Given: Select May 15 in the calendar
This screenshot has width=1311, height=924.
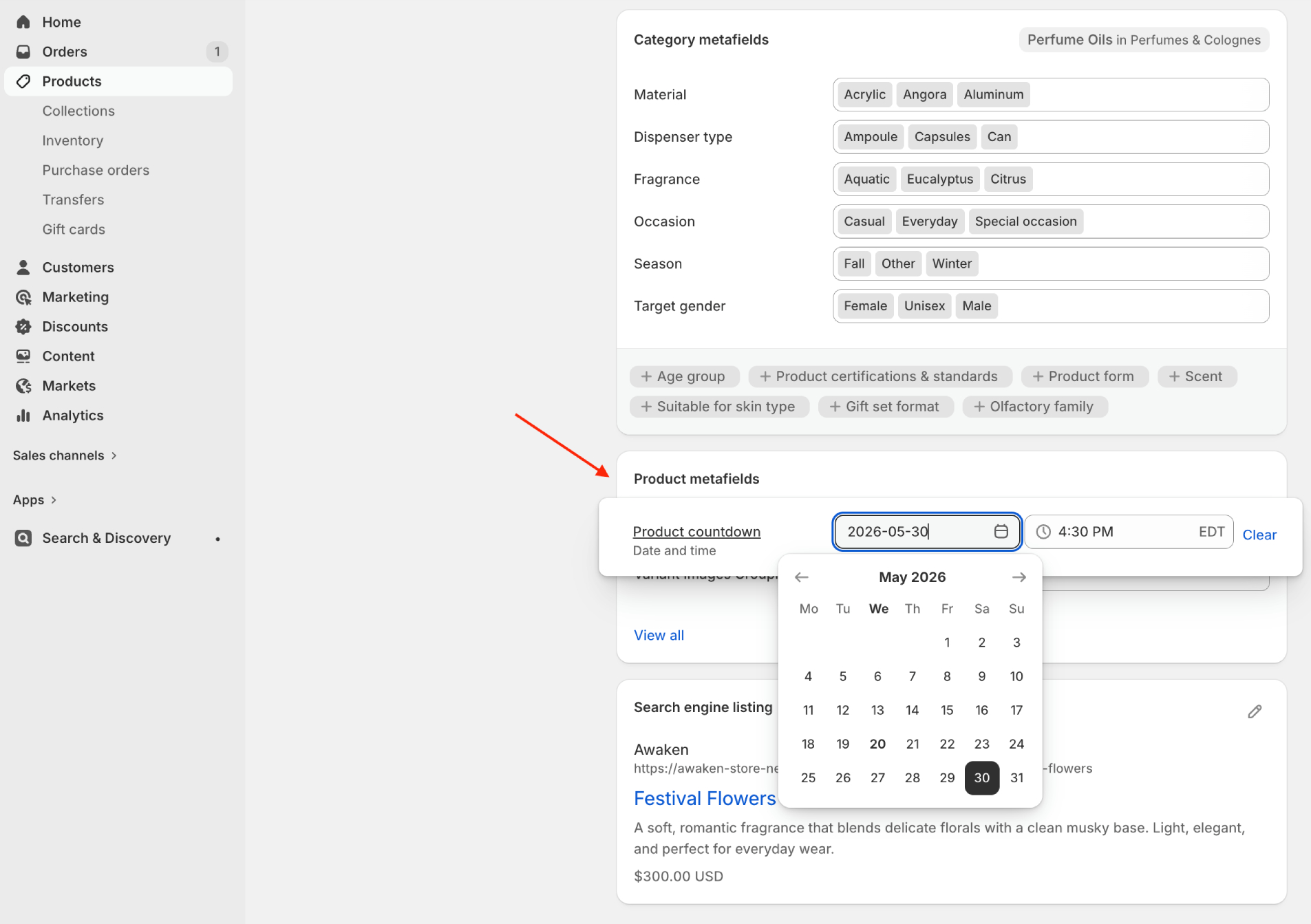Looking at the screenshot, I should tap(947, 710).
